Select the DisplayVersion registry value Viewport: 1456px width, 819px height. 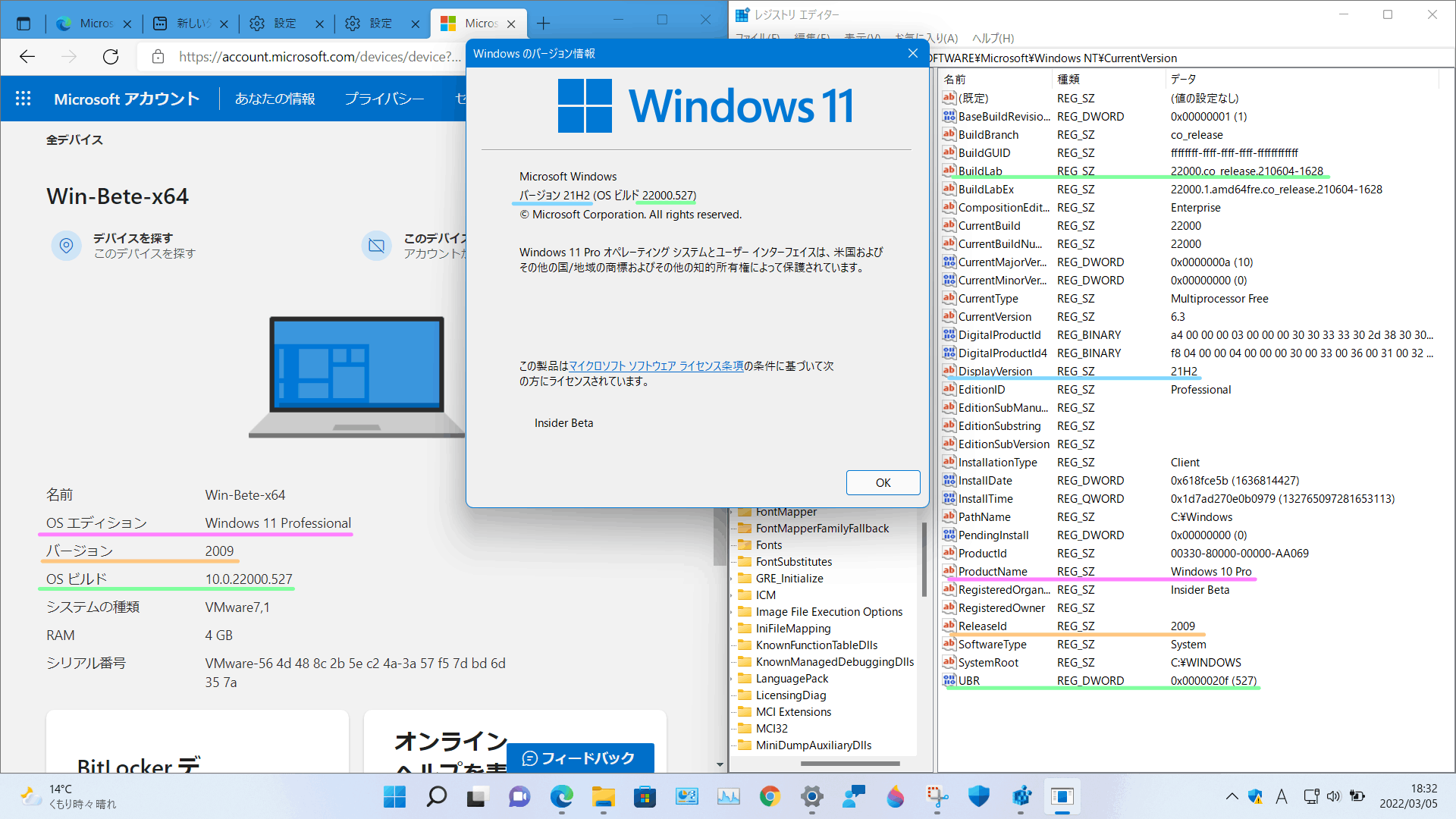tap(994, 372)
